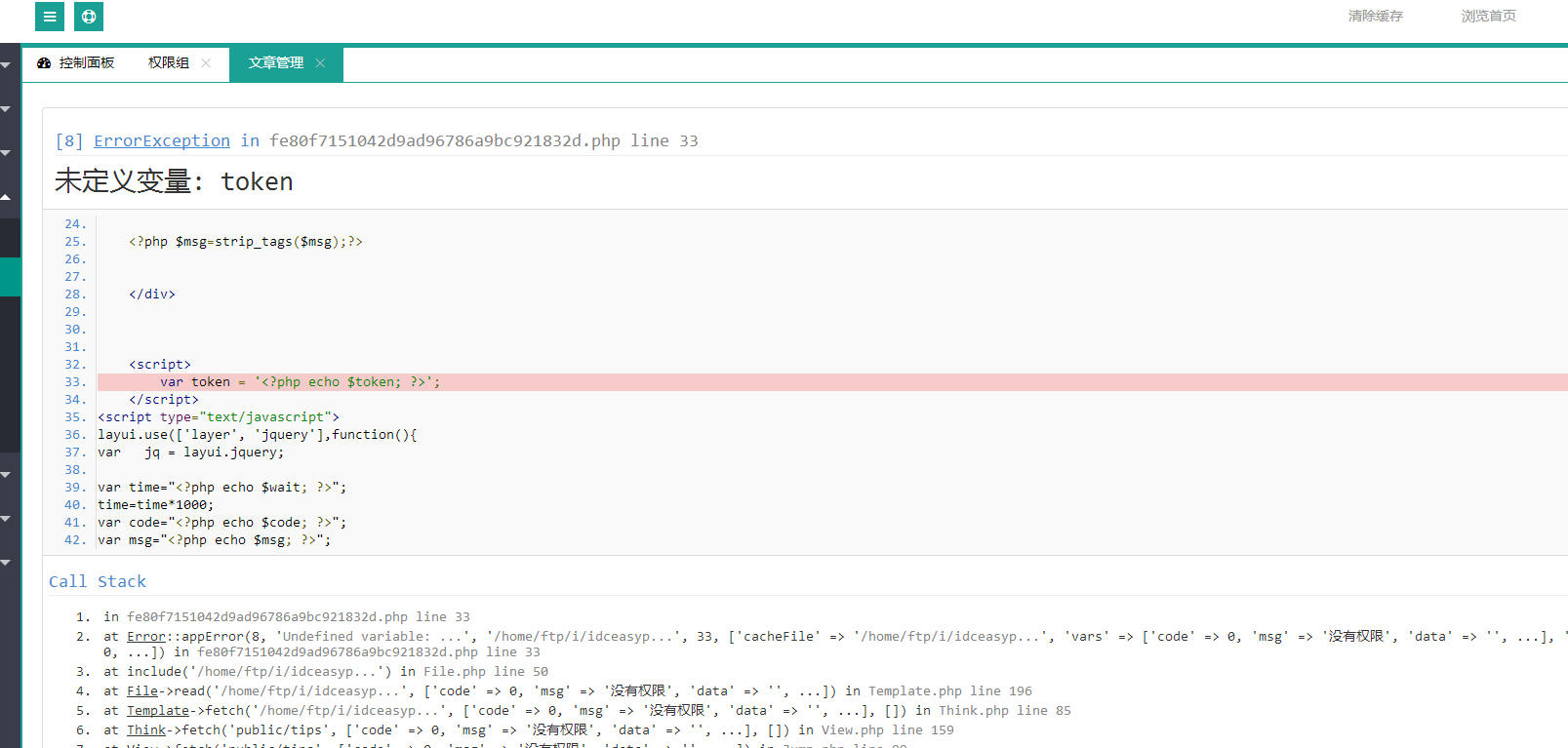This screenshot has height=748, width=1568.
Task: Open the Error link in call stack
Action: (x=146, y=636)
